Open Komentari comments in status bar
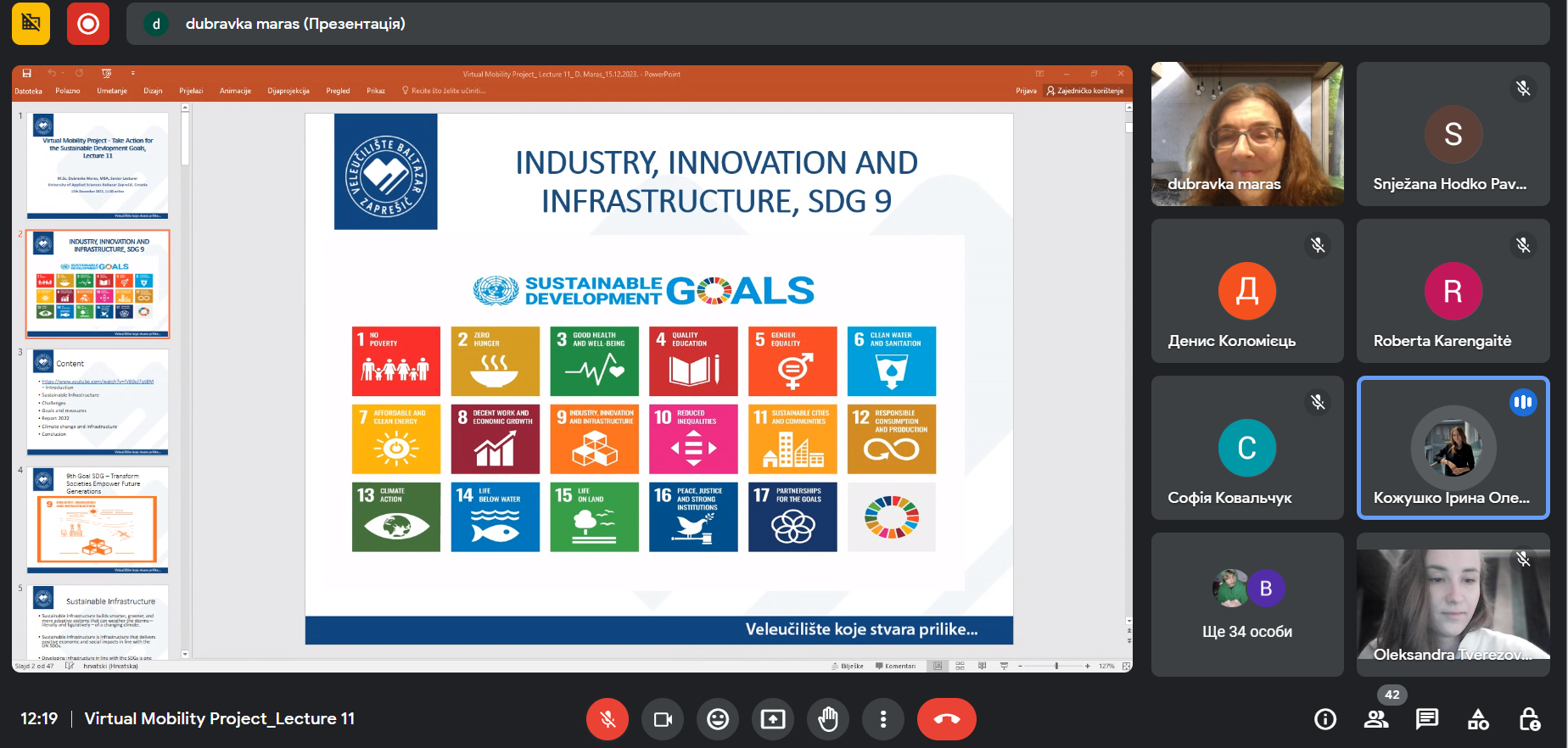The height and width of the screenshot is (748, 1568). click(x=895, y=667)
